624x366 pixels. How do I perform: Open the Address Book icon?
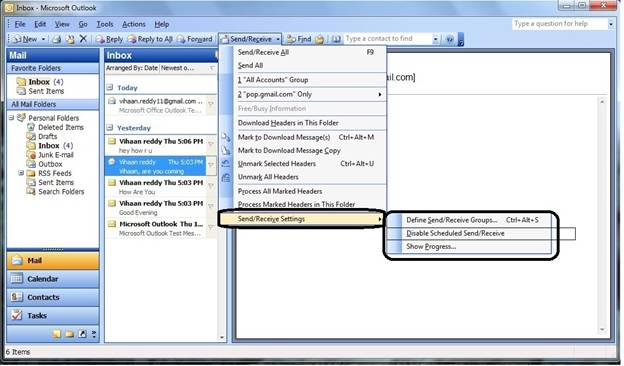335,39
